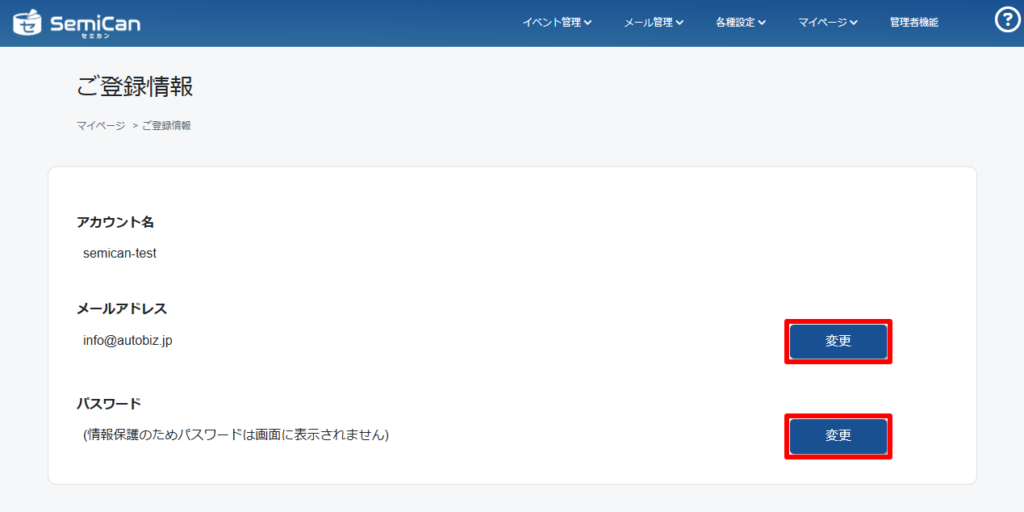Click the info@autobiz.jp email text
Image resolution: width=1024 pixels, height=512 pixels.
128,340
